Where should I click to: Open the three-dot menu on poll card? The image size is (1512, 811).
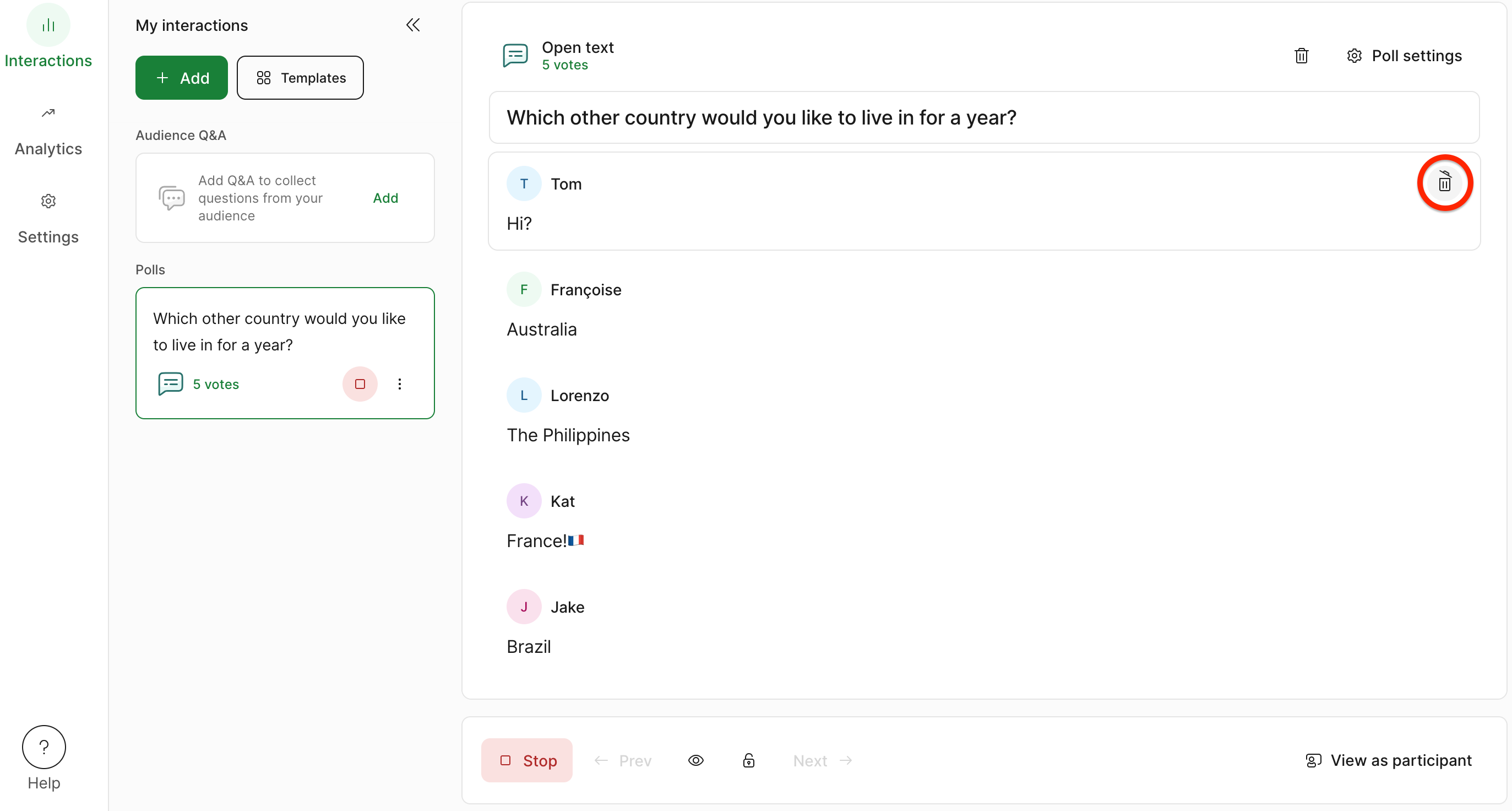click(400, 384)
